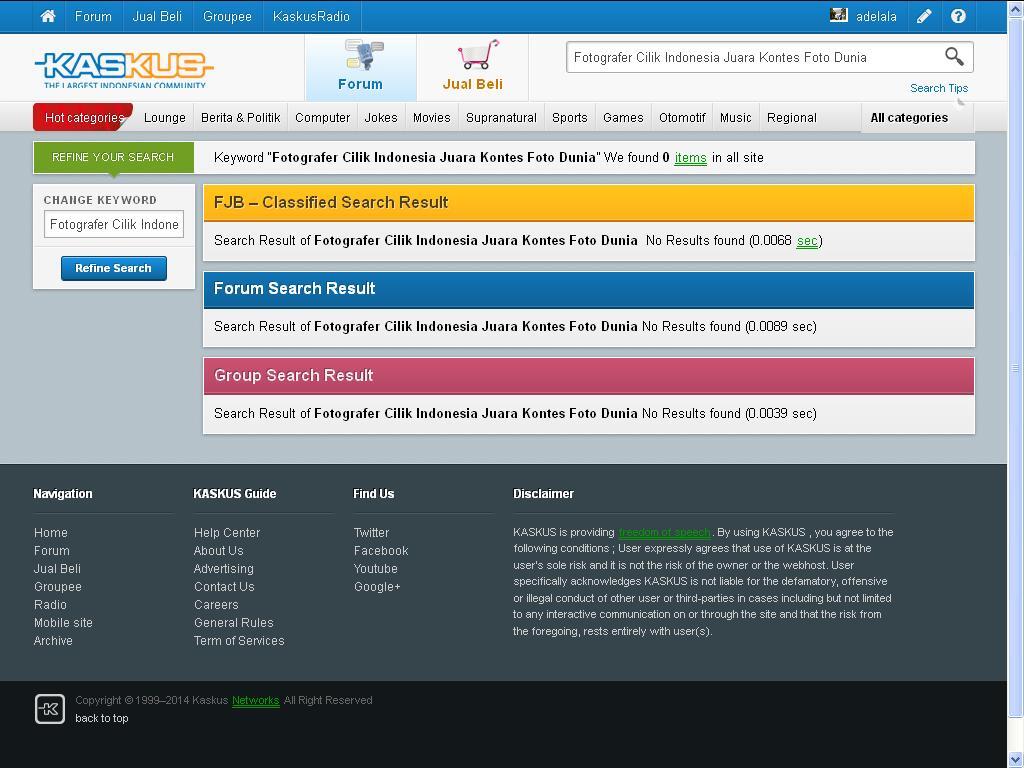Image resolution: width=1024 pixels, height=768 pixels.
Task: Click back to top link
Action: tap(102, 718)
